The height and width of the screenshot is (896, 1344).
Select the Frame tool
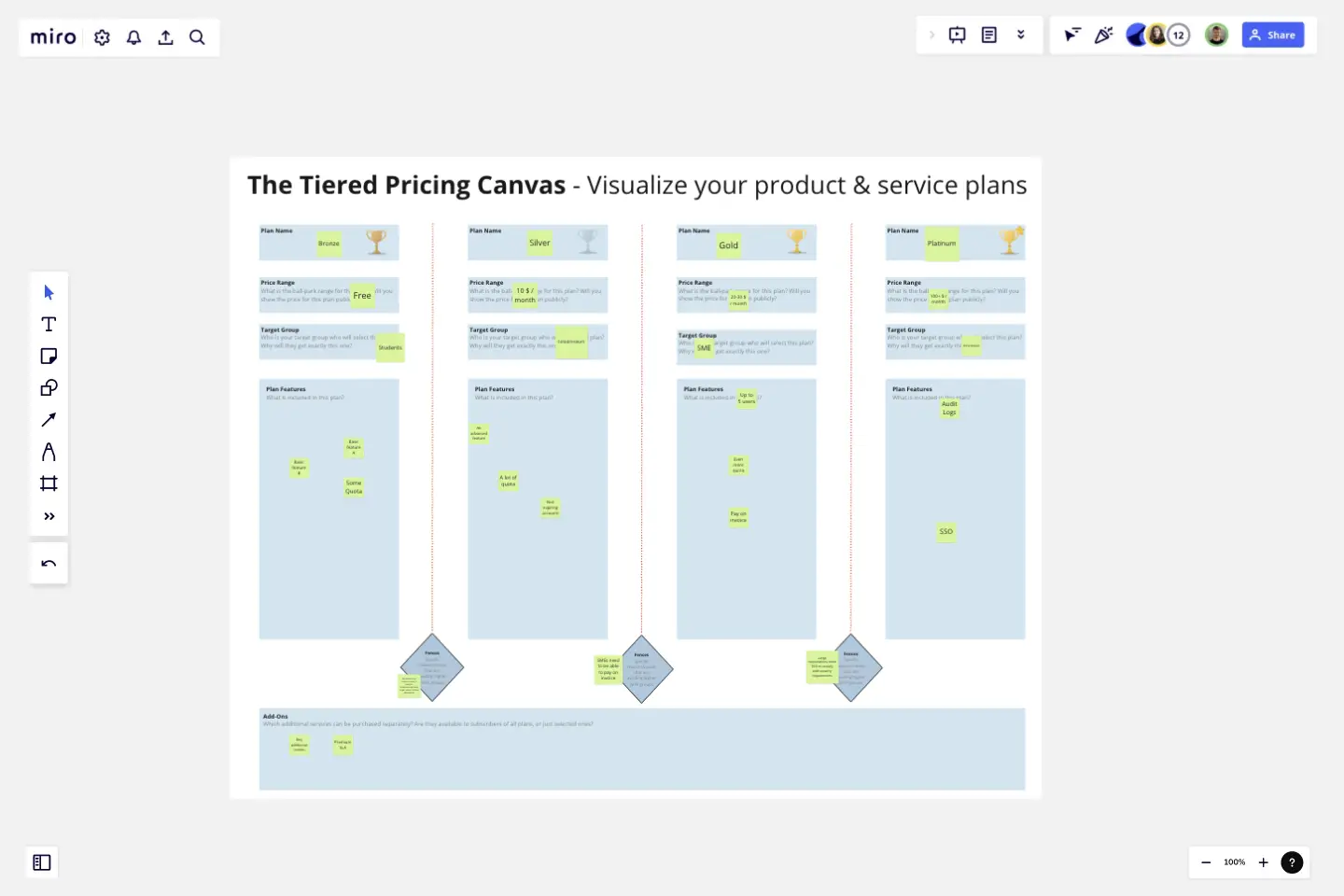pyautogui.click(x=49, y=483)
